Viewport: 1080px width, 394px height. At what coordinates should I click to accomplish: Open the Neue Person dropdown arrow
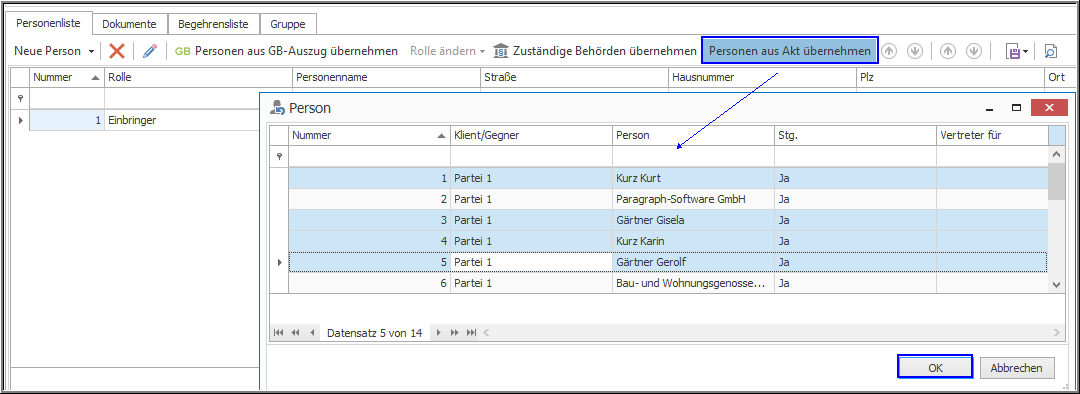[92, 52]
